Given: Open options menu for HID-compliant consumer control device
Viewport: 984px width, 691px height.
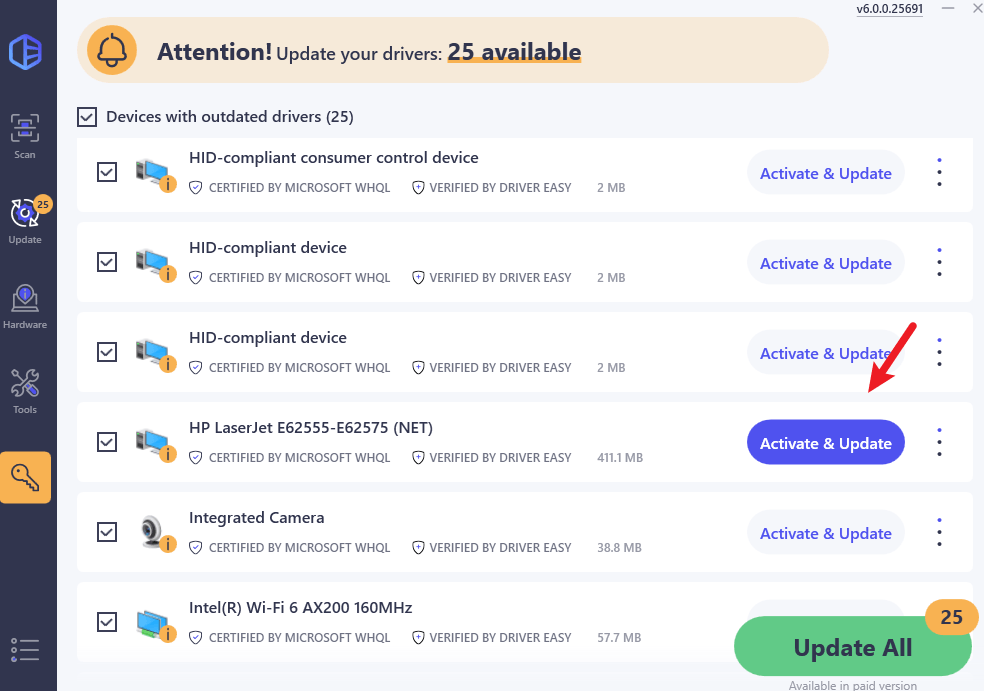Looking at the screenshot, I should pos(939,172).
